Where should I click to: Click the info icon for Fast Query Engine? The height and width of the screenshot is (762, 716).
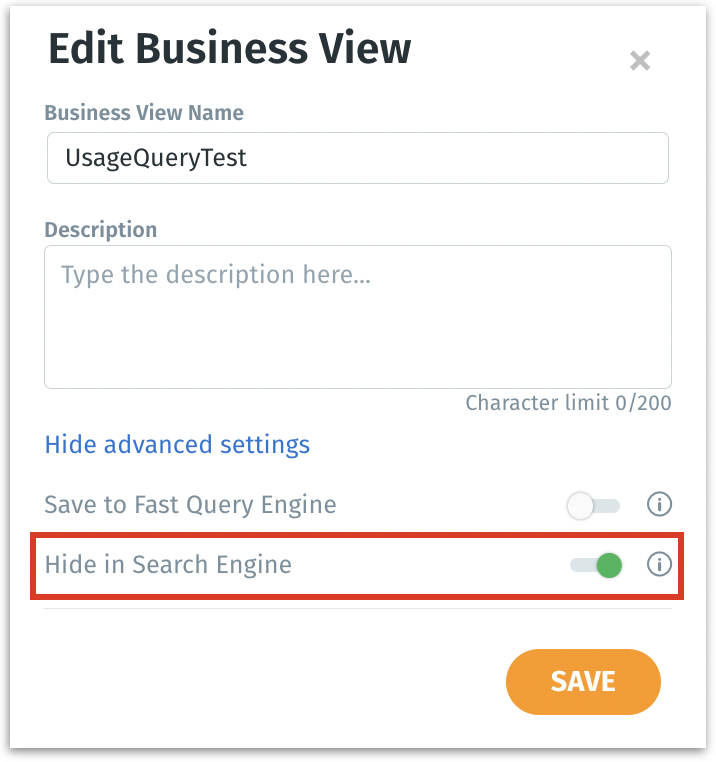pos(659,505)
